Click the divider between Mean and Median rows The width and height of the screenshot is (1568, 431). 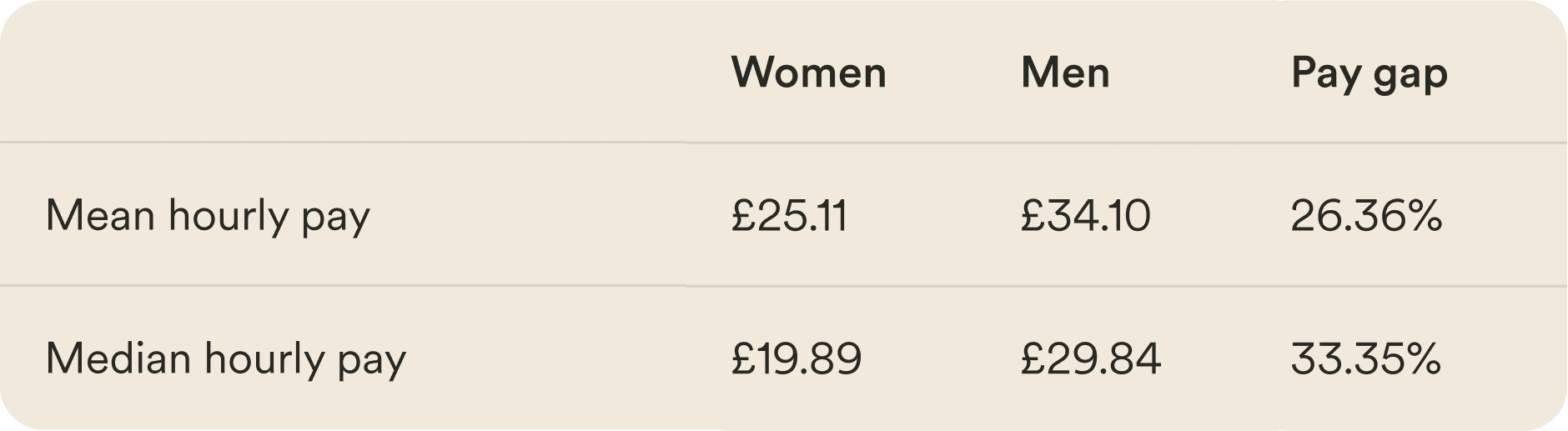(784, 286)
